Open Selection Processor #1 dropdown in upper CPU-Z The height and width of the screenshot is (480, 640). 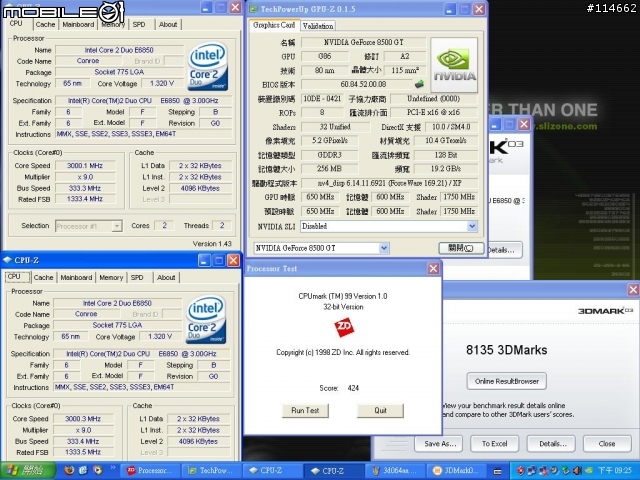117,226
